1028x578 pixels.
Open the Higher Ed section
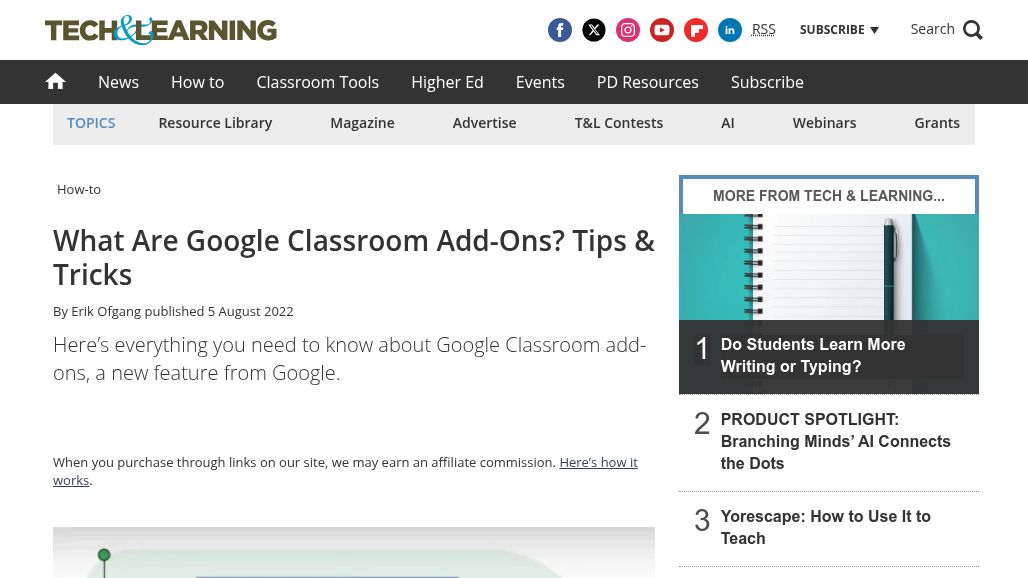[x=447, y=82]
